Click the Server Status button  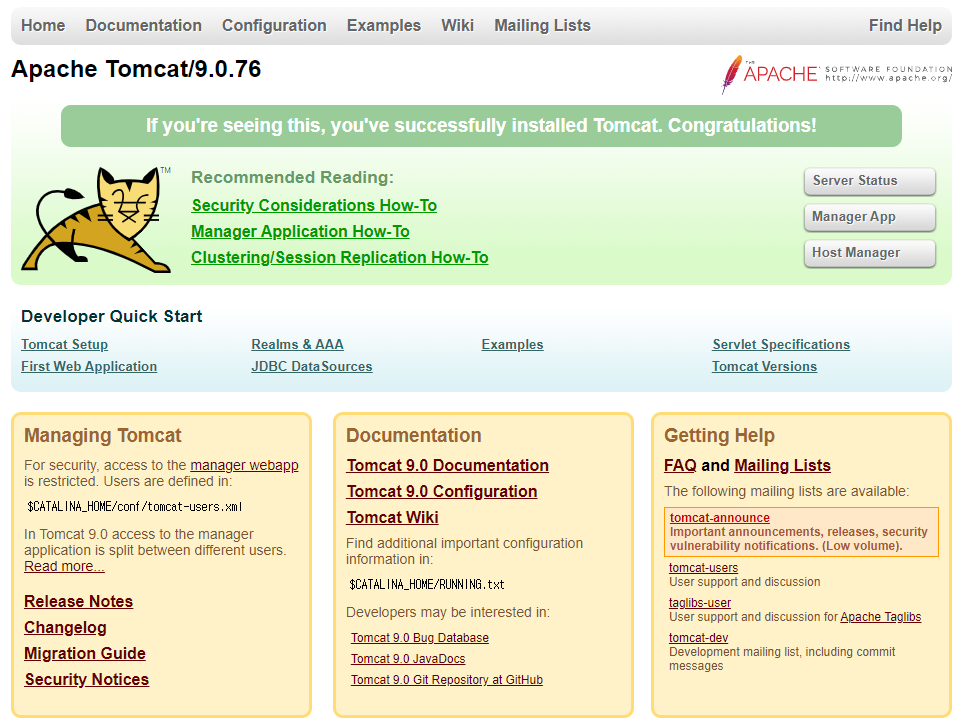[x=869, y=181]
